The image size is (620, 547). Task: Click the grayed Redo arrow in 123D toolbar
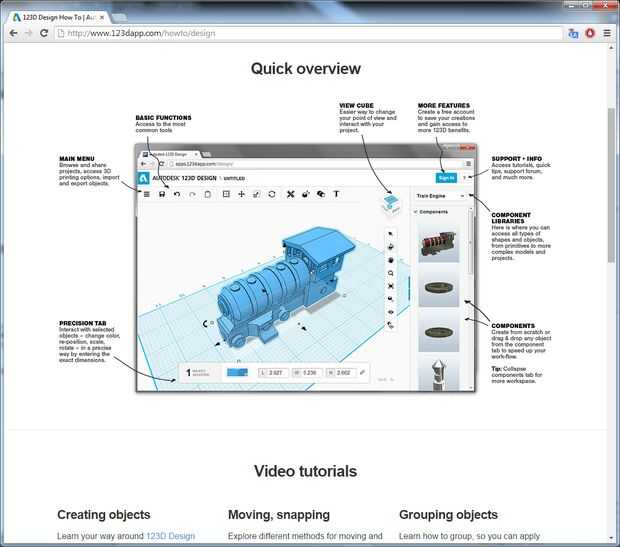click(x=192, y=194)
